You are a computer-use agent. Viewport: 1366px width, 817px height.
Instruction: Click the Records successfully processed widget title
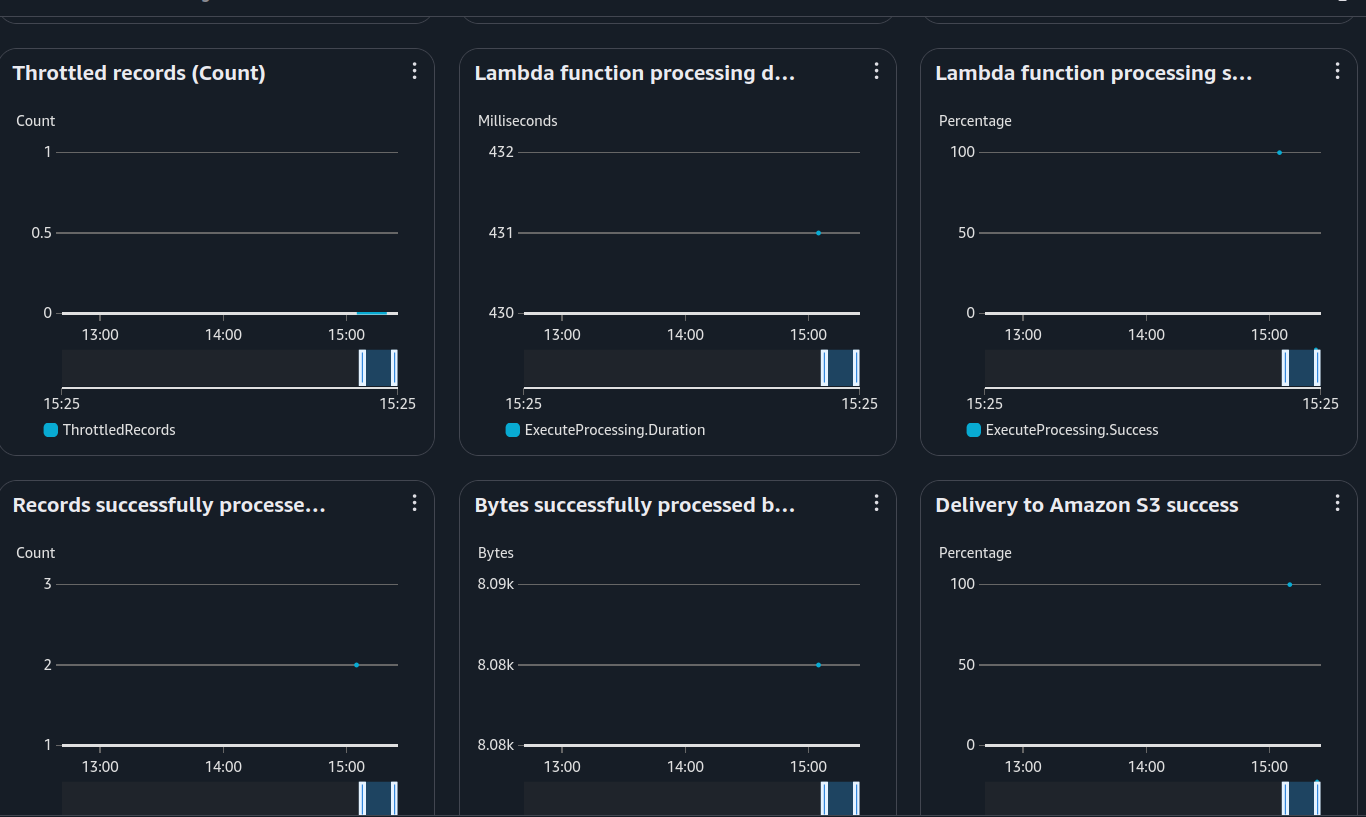[168, 505]
